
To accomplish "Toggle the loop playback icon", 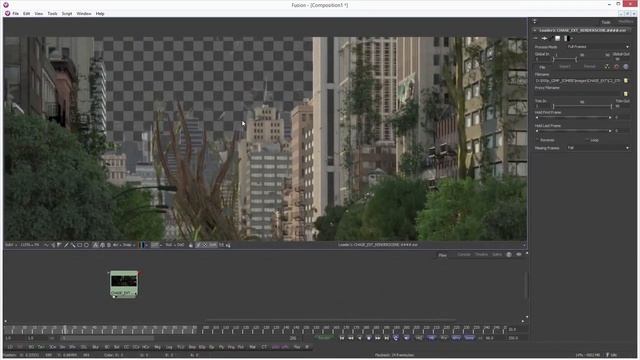I will tap(396, 338).
